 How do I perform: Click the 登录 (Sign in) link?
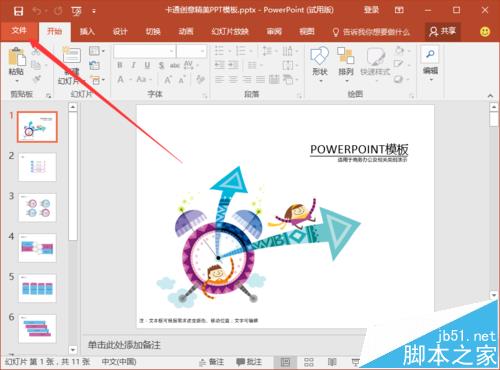(371, 10)
